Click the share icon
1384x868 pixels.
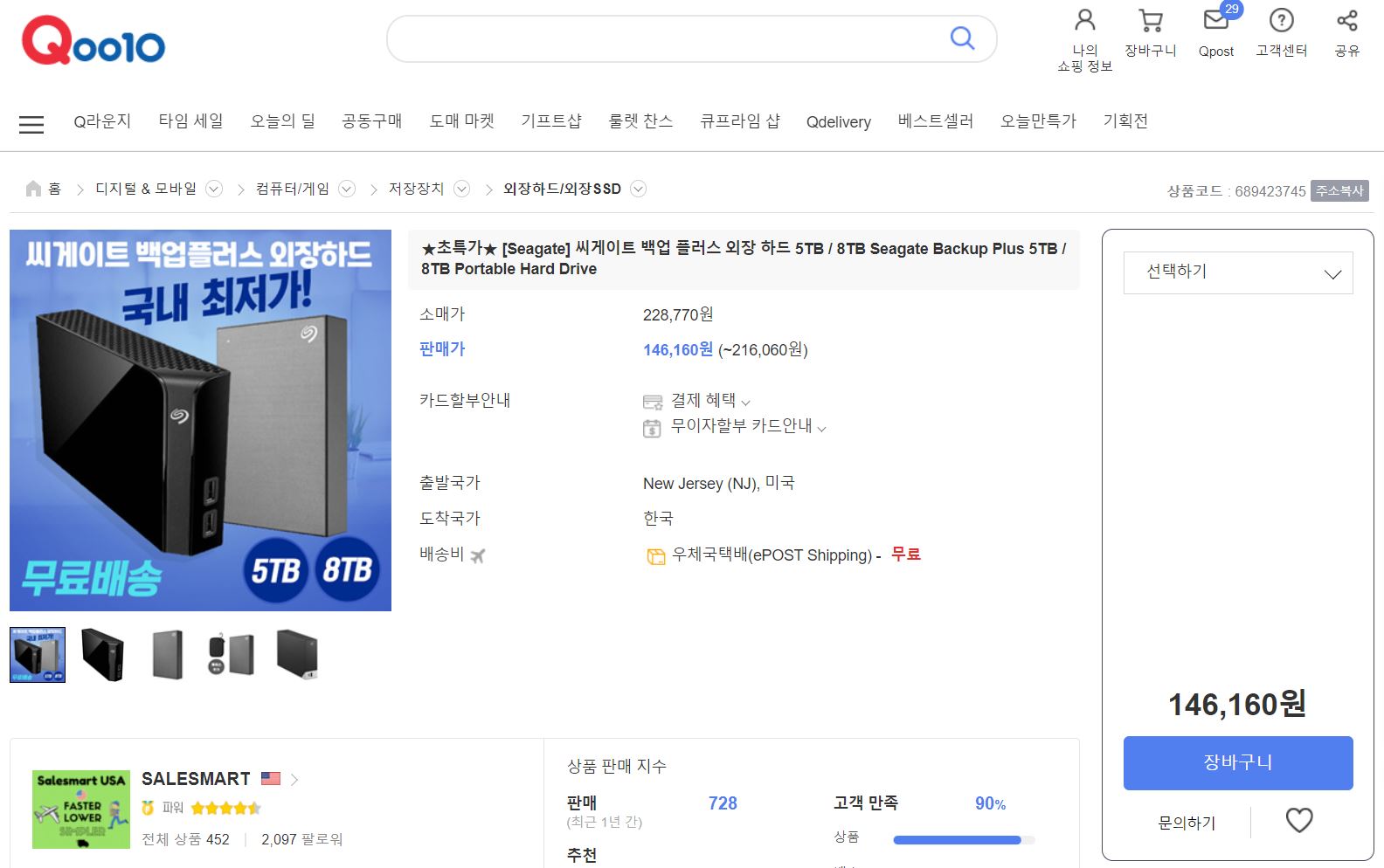(1347, 20)
